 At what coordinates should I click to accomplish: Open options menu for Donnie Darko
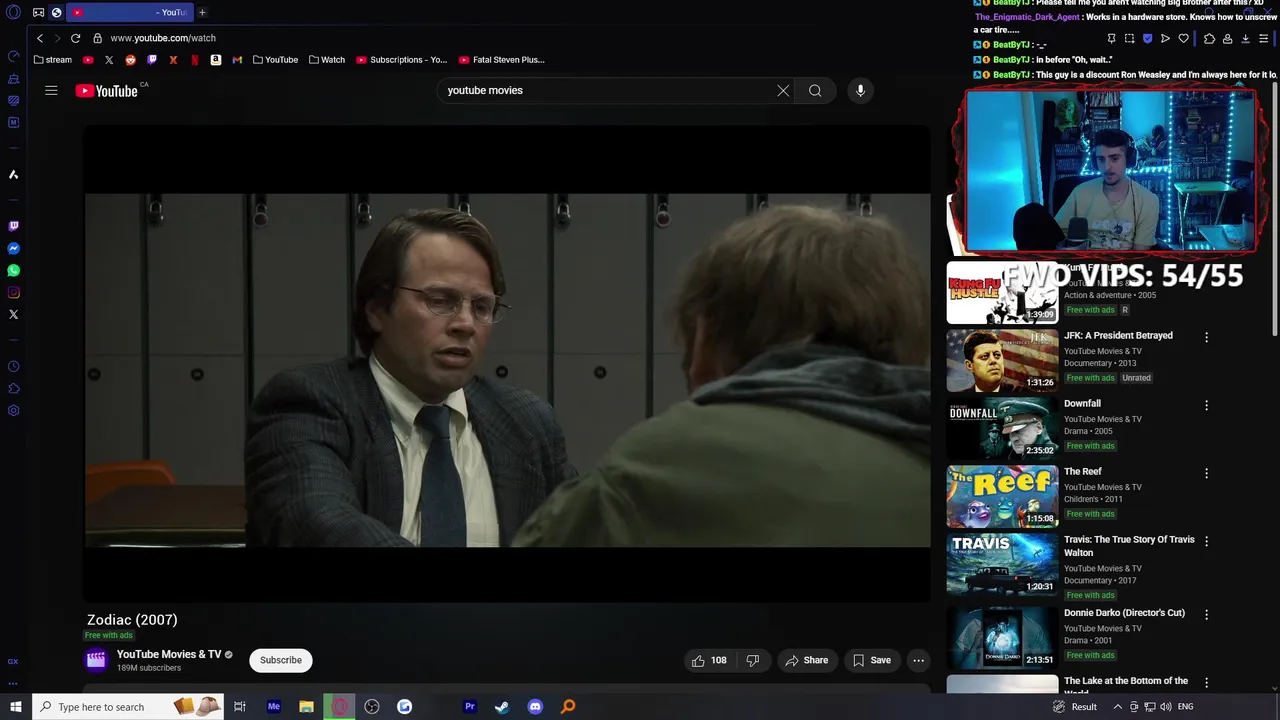pyautogui.click(x=1206, y=614)
